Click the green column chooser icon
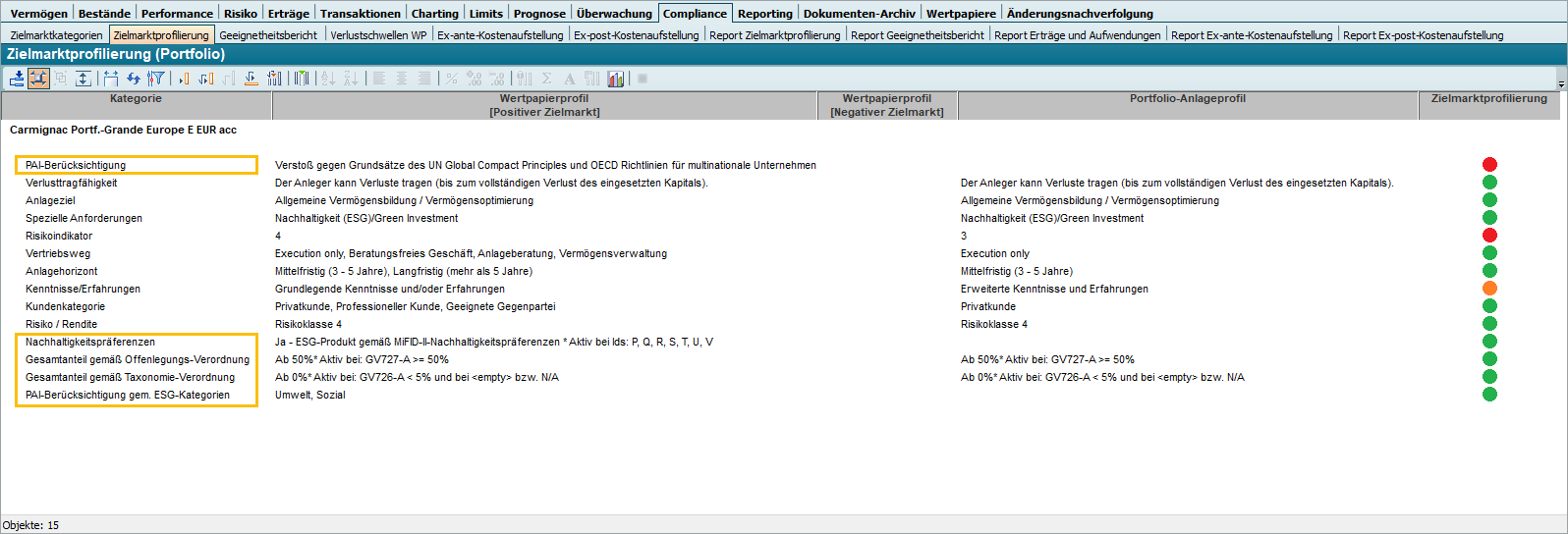Screen dimensions: 1568x534 coord(302,79)
